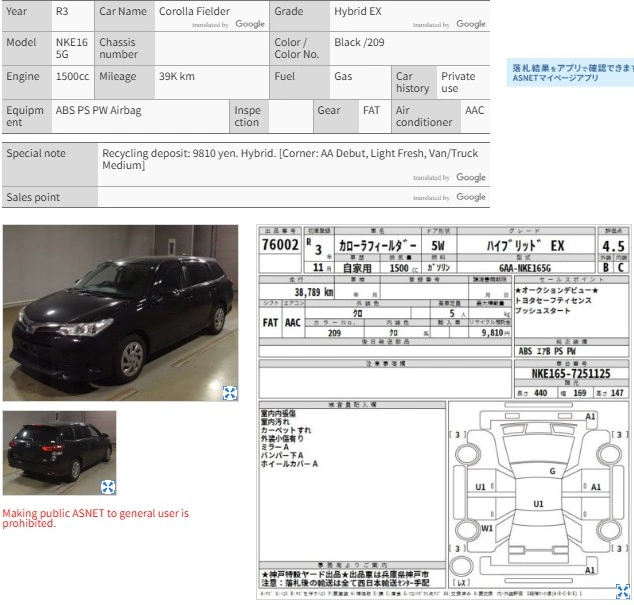The height and width of the screenshot is (605, 634).
Task: Expand the front view car photo with the fullscreen icon
Action: [x=230, y=393]
